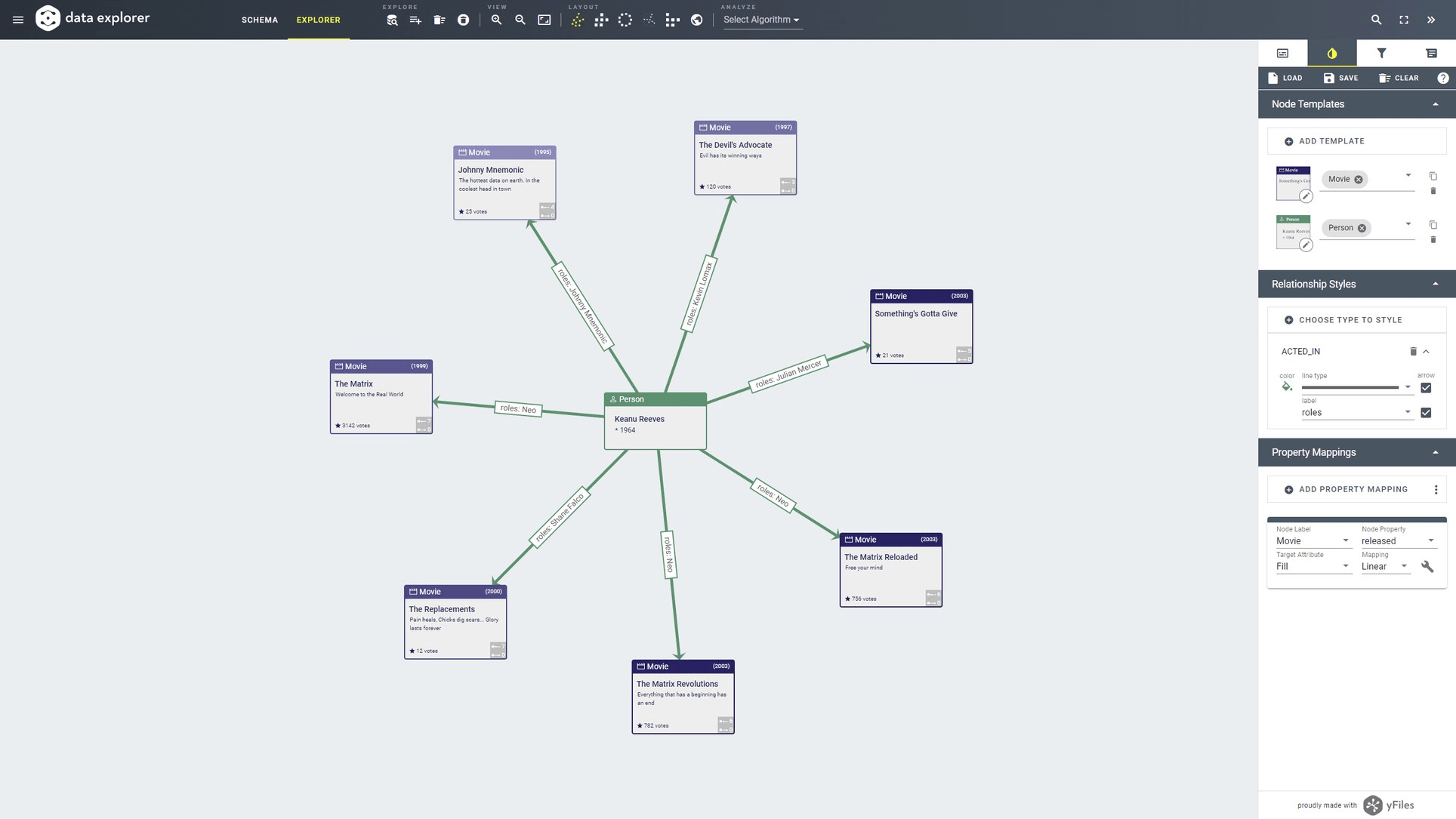Click the globe map layout icon
Screen dimensions: 1456x819
click(x=697, y=20)
